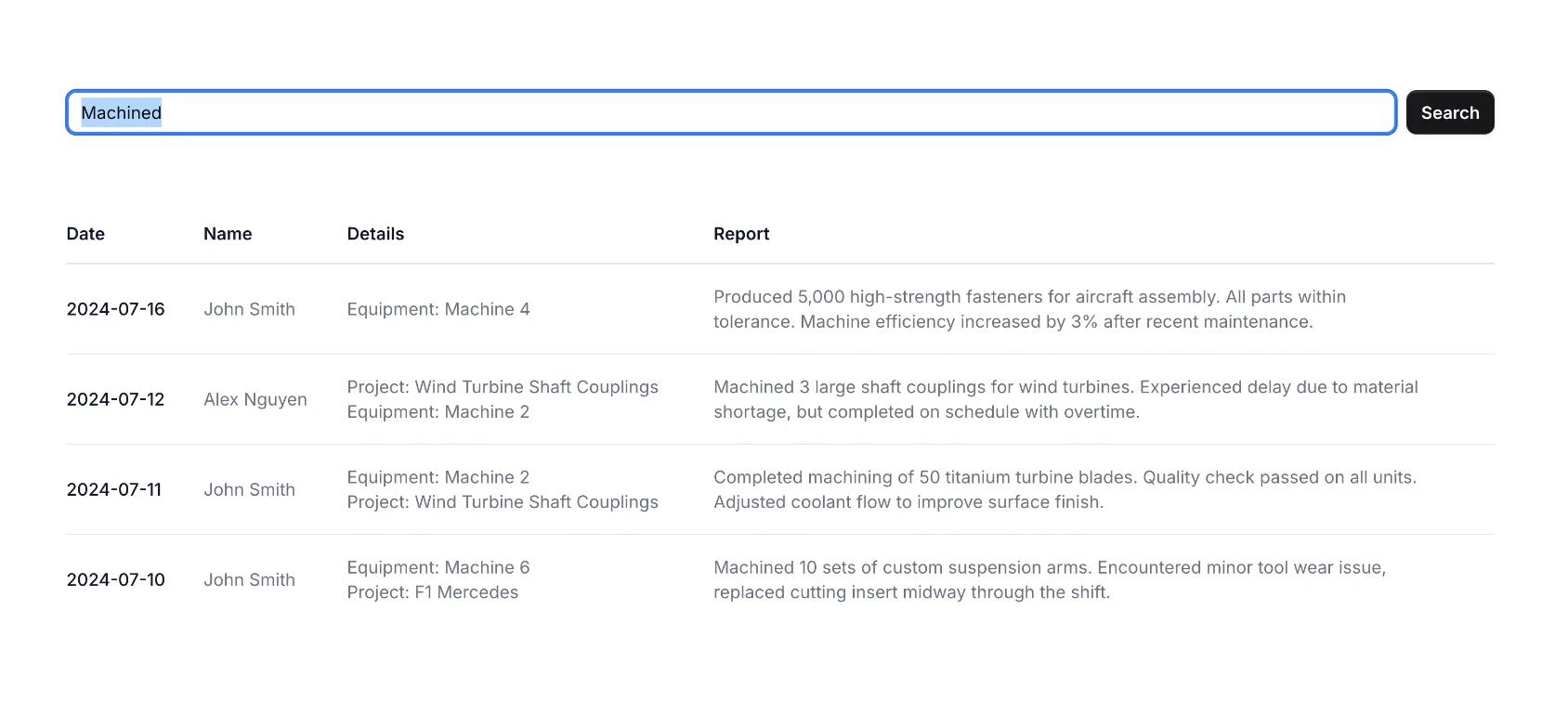The width and height of the screenshot is (1568, 713).
Task: Click 'Project: F1 Mercedes' details text
Action: (433, 592)
